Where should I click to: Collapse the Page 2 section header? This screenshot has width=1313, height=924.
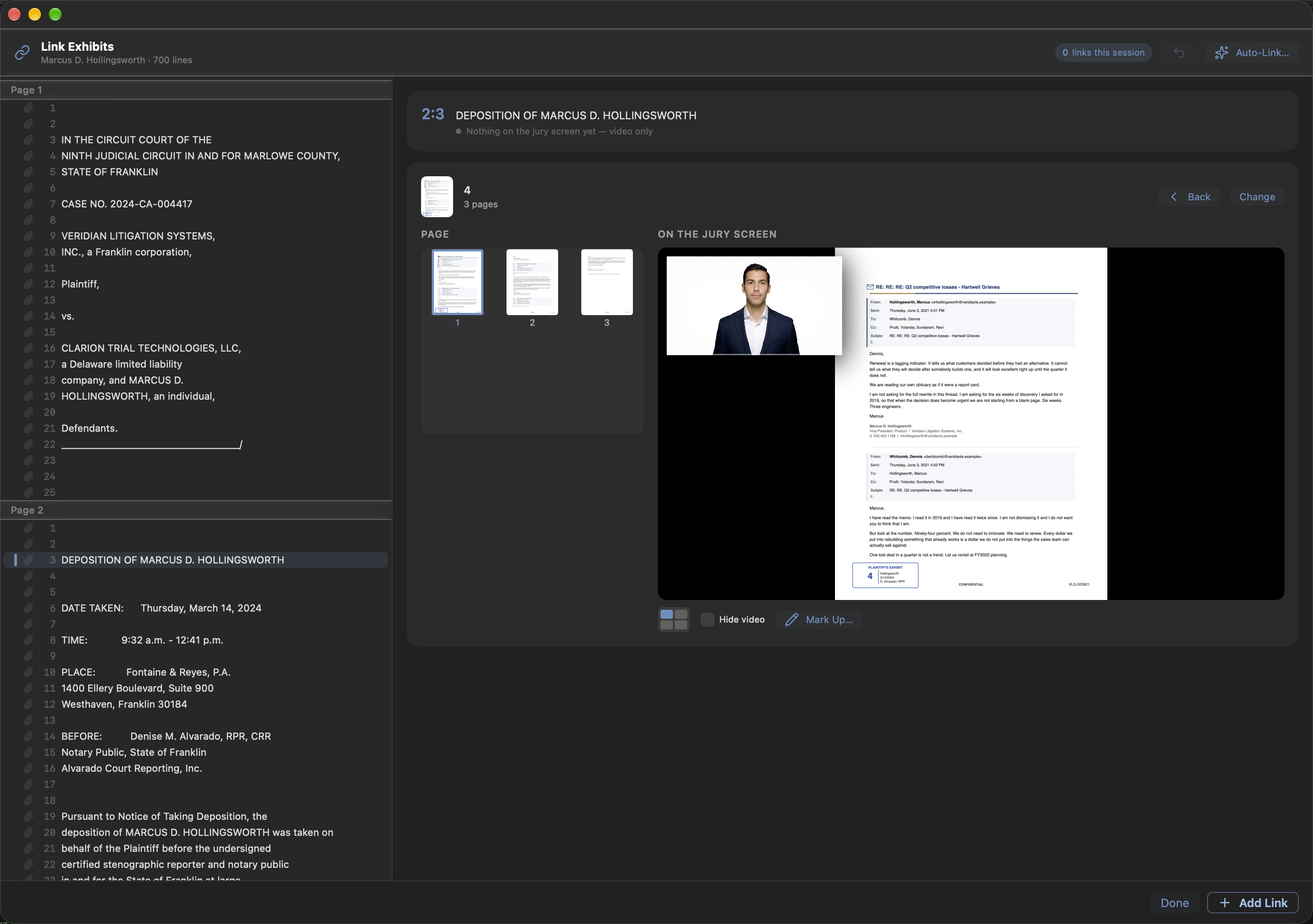click(x=195, y=510)
